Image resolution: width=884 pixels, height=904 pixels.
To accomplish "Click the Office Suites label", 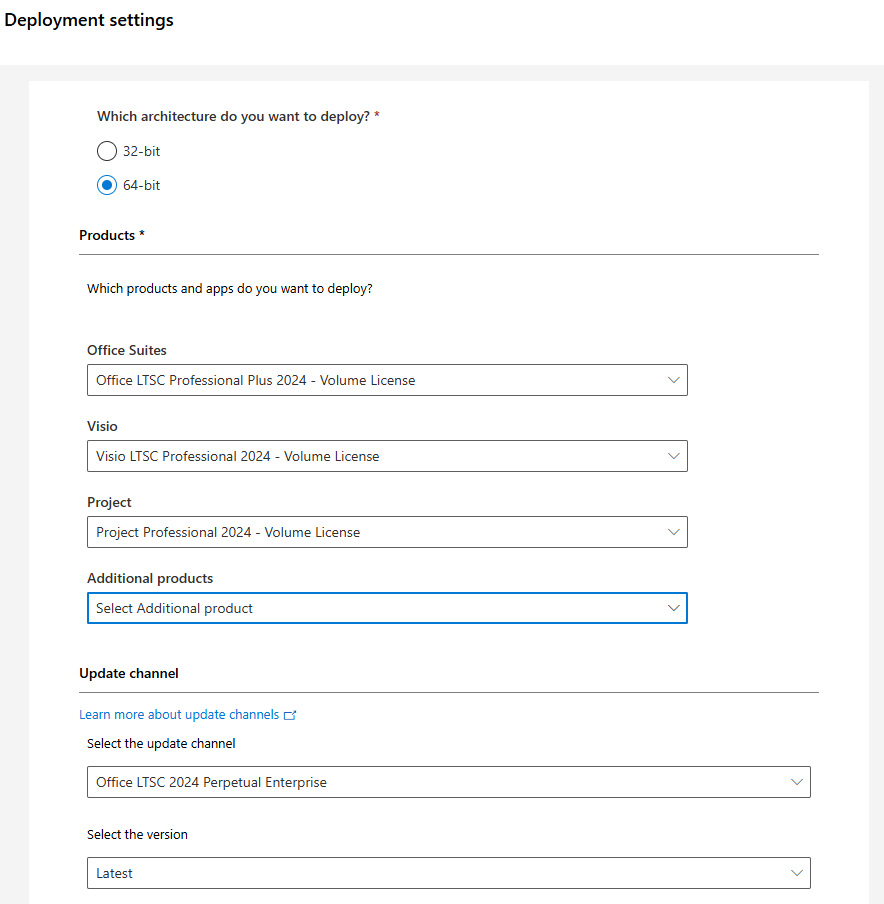I will pyautogui.click(x=127, y=351).
